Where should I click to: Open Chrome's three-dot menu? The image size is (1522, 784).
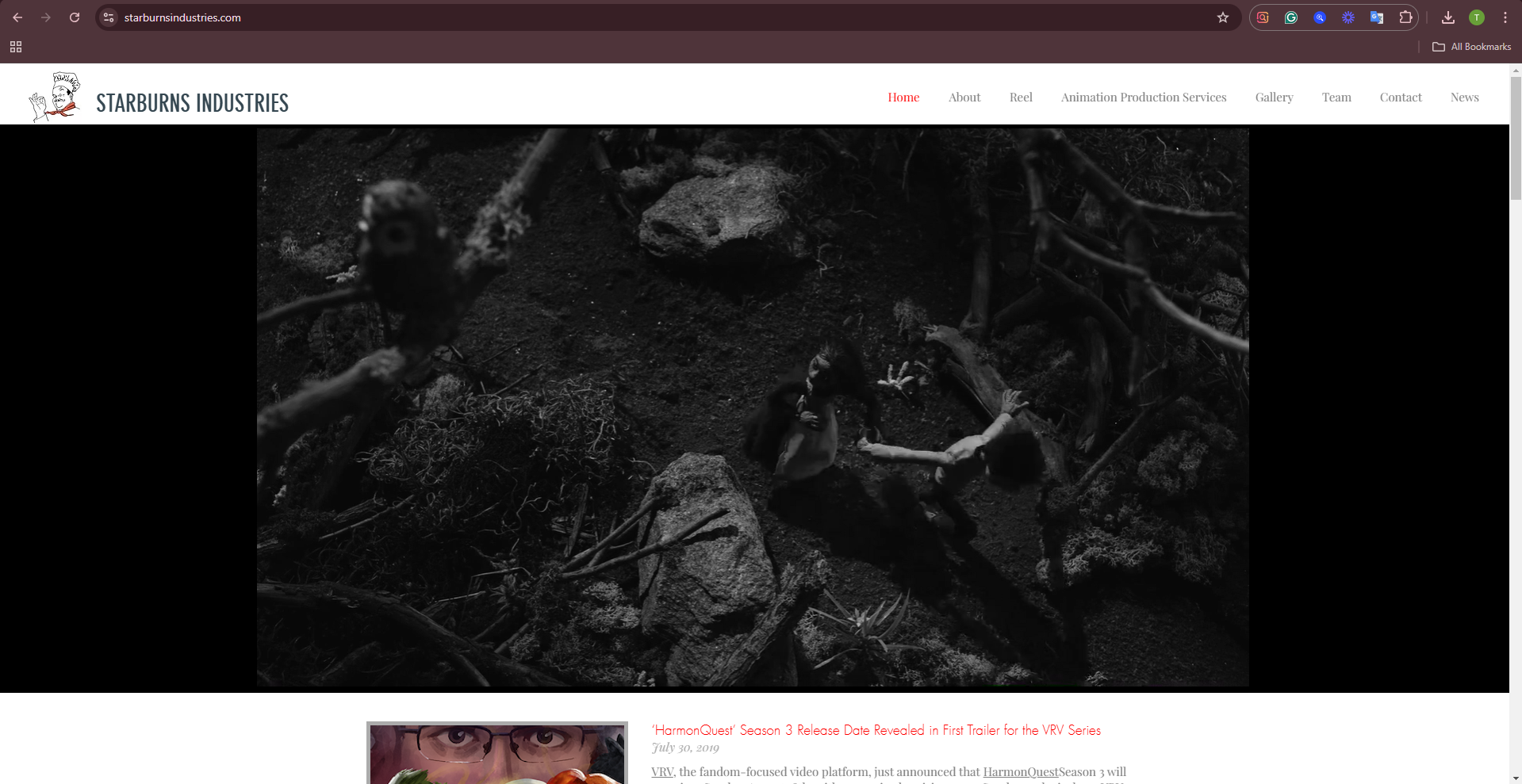[x=1505, y=17]
